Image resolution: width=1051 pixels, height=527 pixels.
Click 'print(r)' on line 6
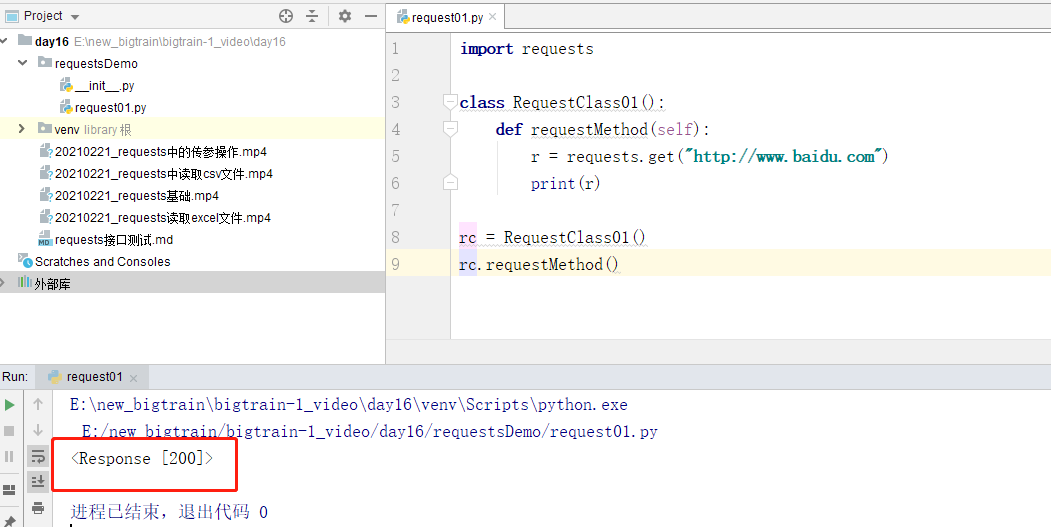tap(565, 184)
